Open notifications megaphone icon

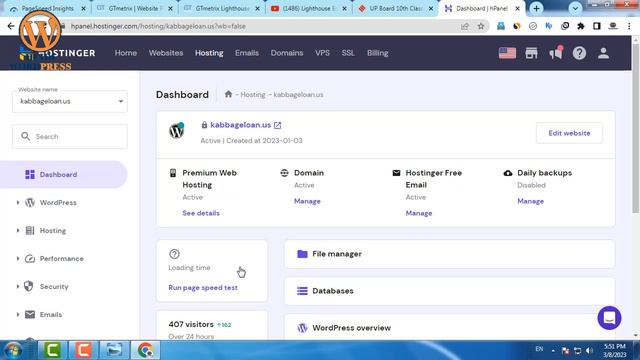[556, 53]
